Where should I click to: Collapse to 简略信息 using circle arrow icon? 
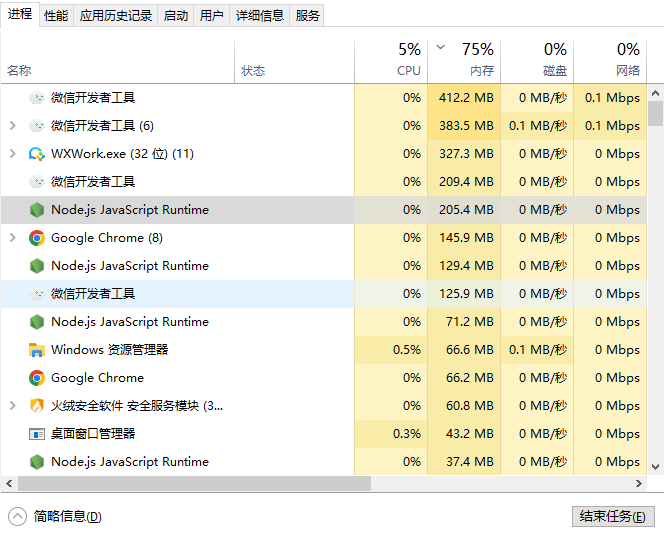[x=17, y=516]
